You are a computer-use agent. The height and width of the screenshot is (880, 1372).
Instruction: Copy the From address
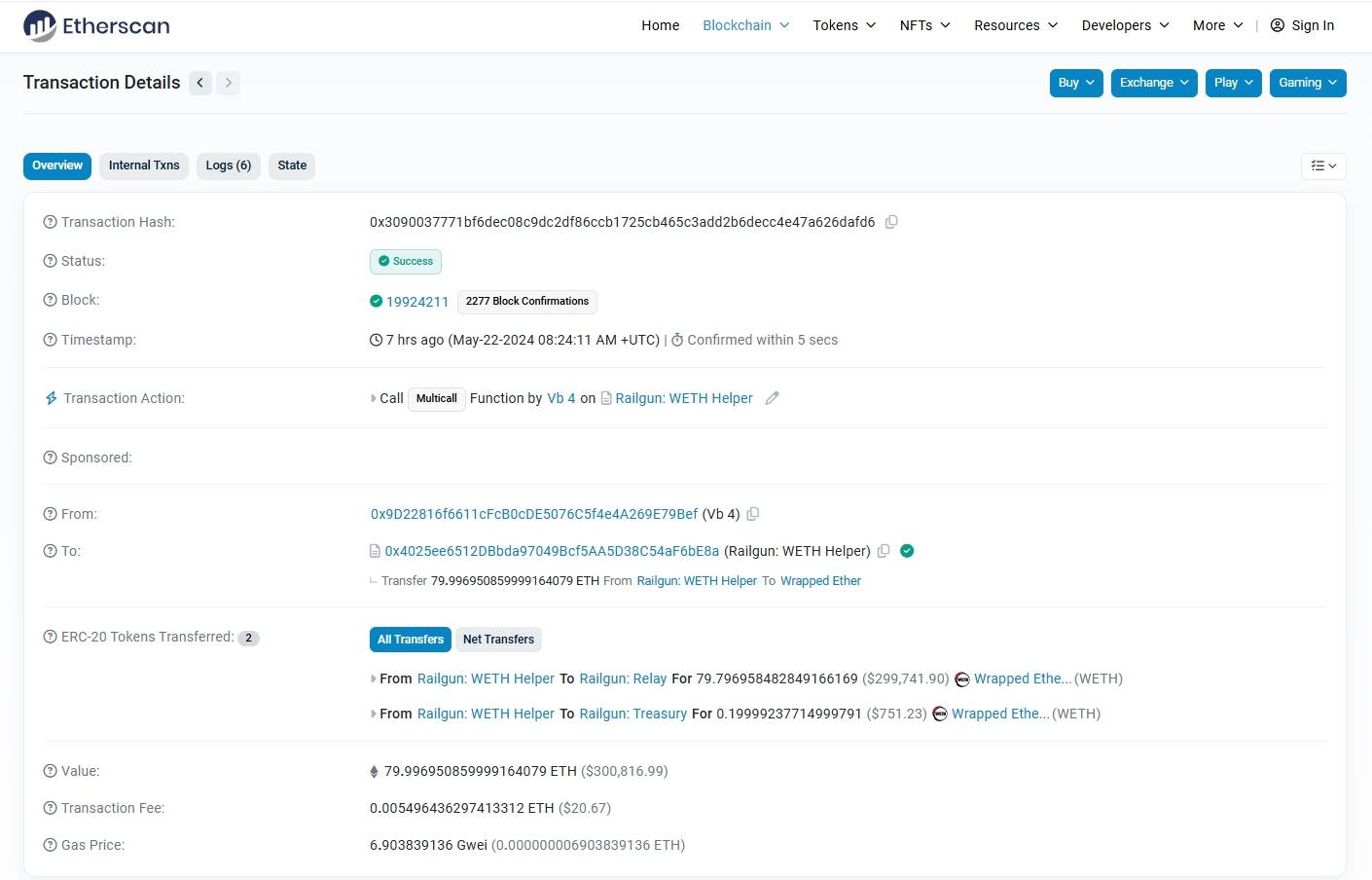(x=753, y=514)
